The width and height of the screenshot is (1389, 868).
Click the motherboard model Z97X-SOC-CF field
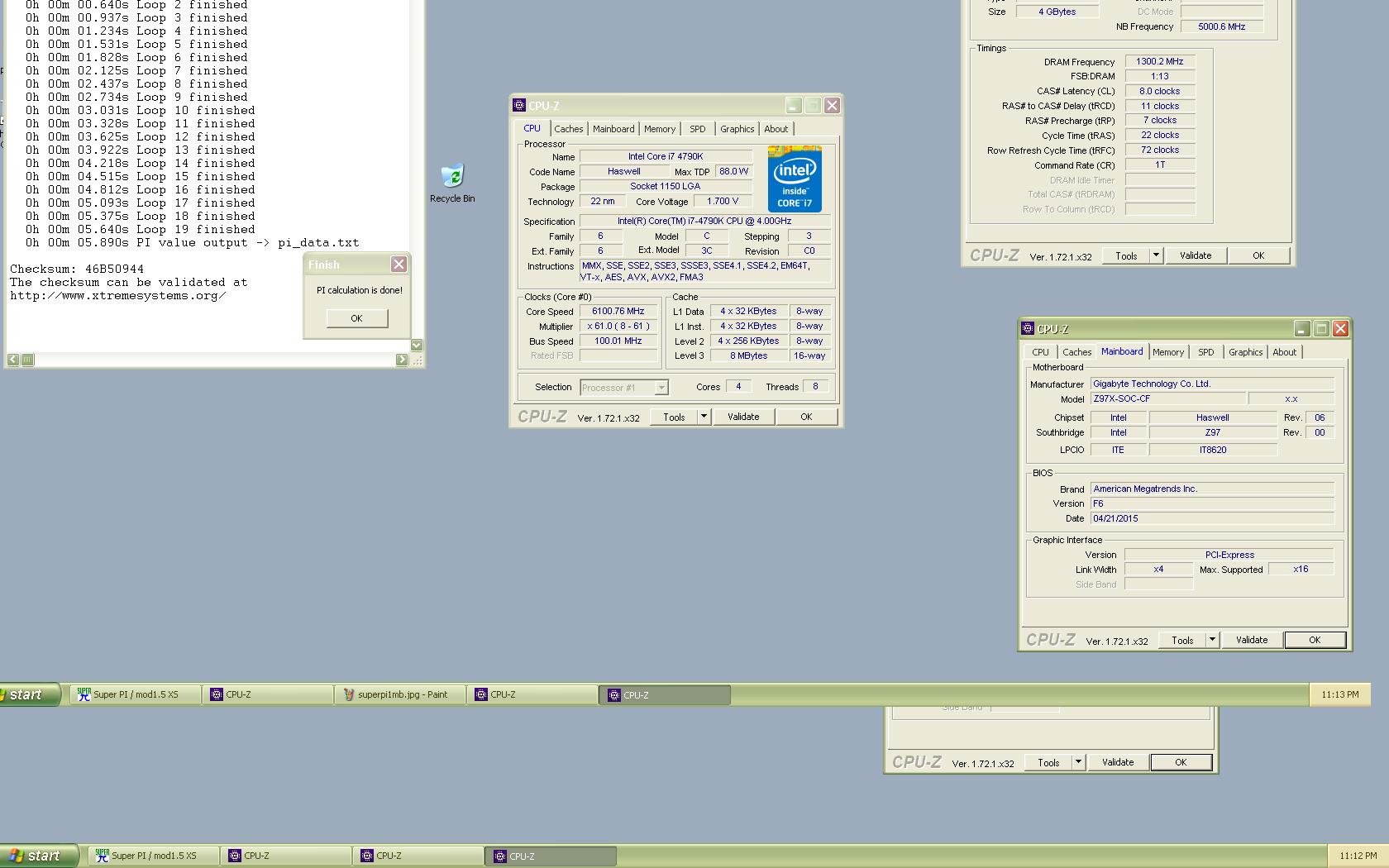1168,398
